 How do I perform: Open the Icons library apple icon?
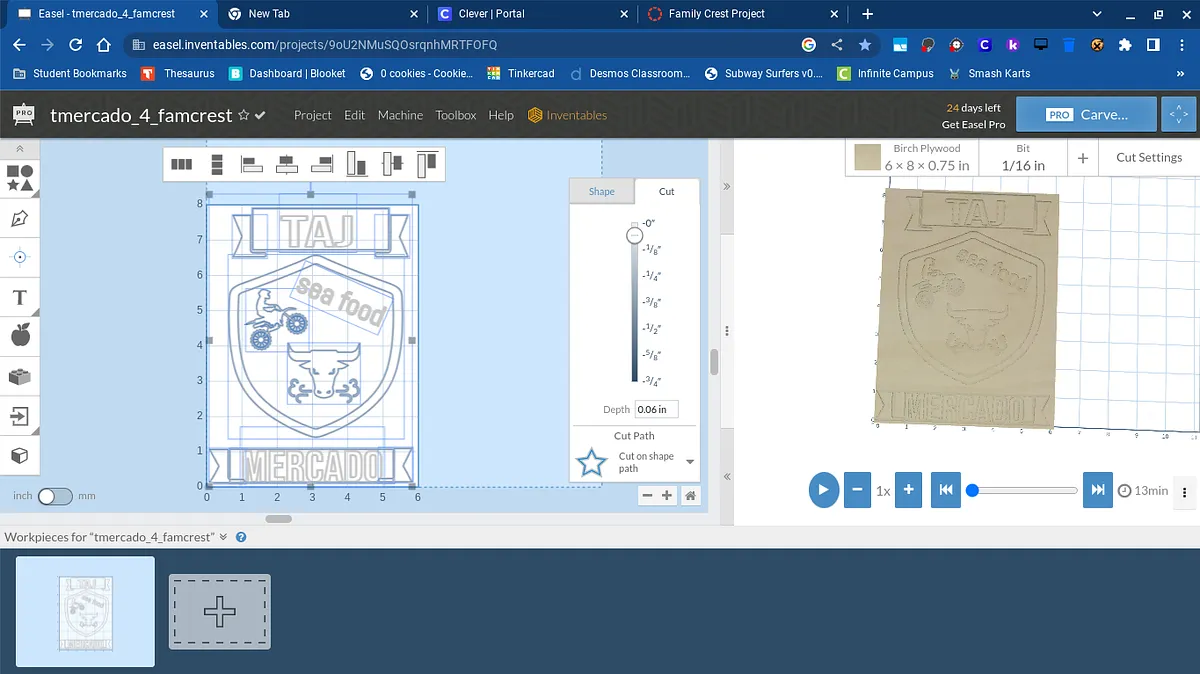coord(19,336)
